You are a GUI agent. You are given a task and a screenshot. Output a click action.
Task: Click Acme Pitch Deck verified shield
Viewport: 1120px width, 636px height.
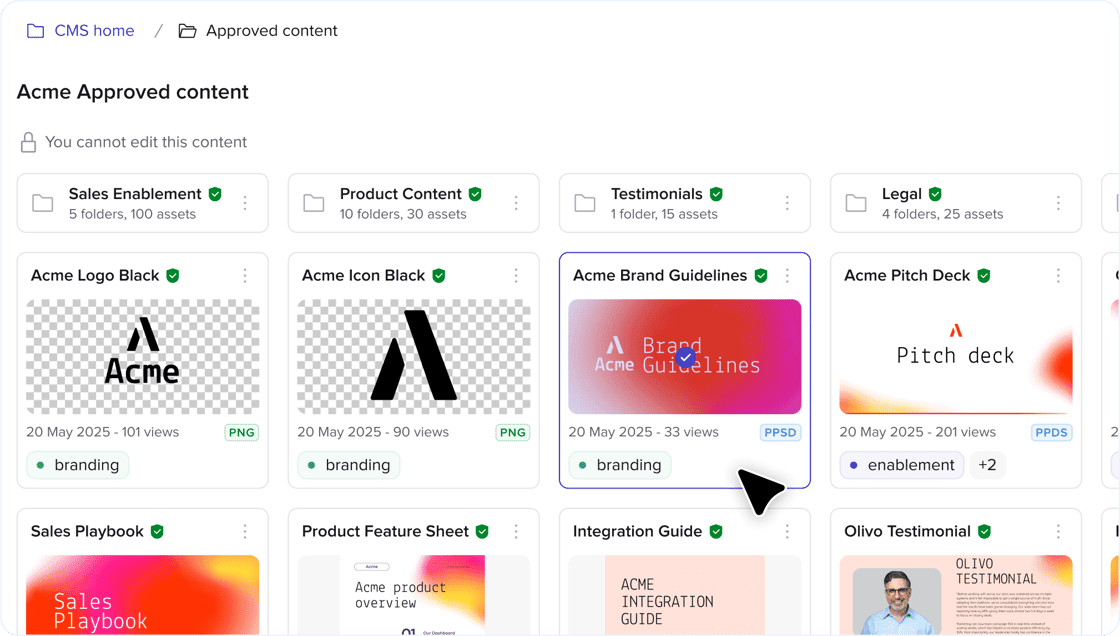[x=984, y=275]
